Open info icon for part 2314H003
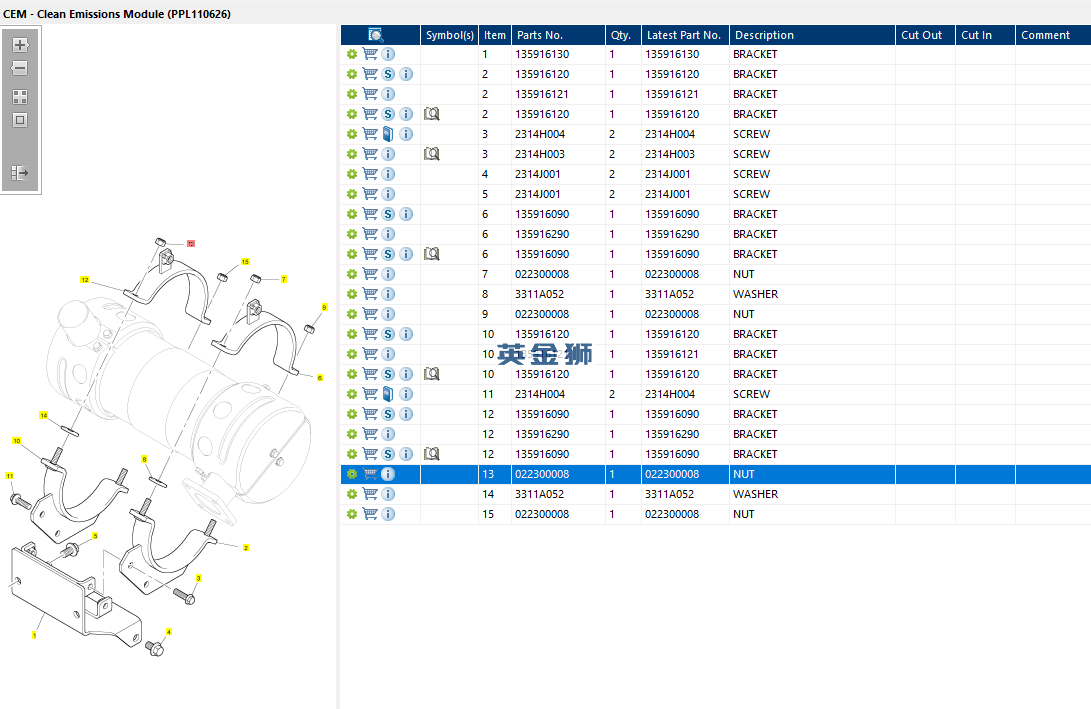1091x709 pixels. [388, 154]
